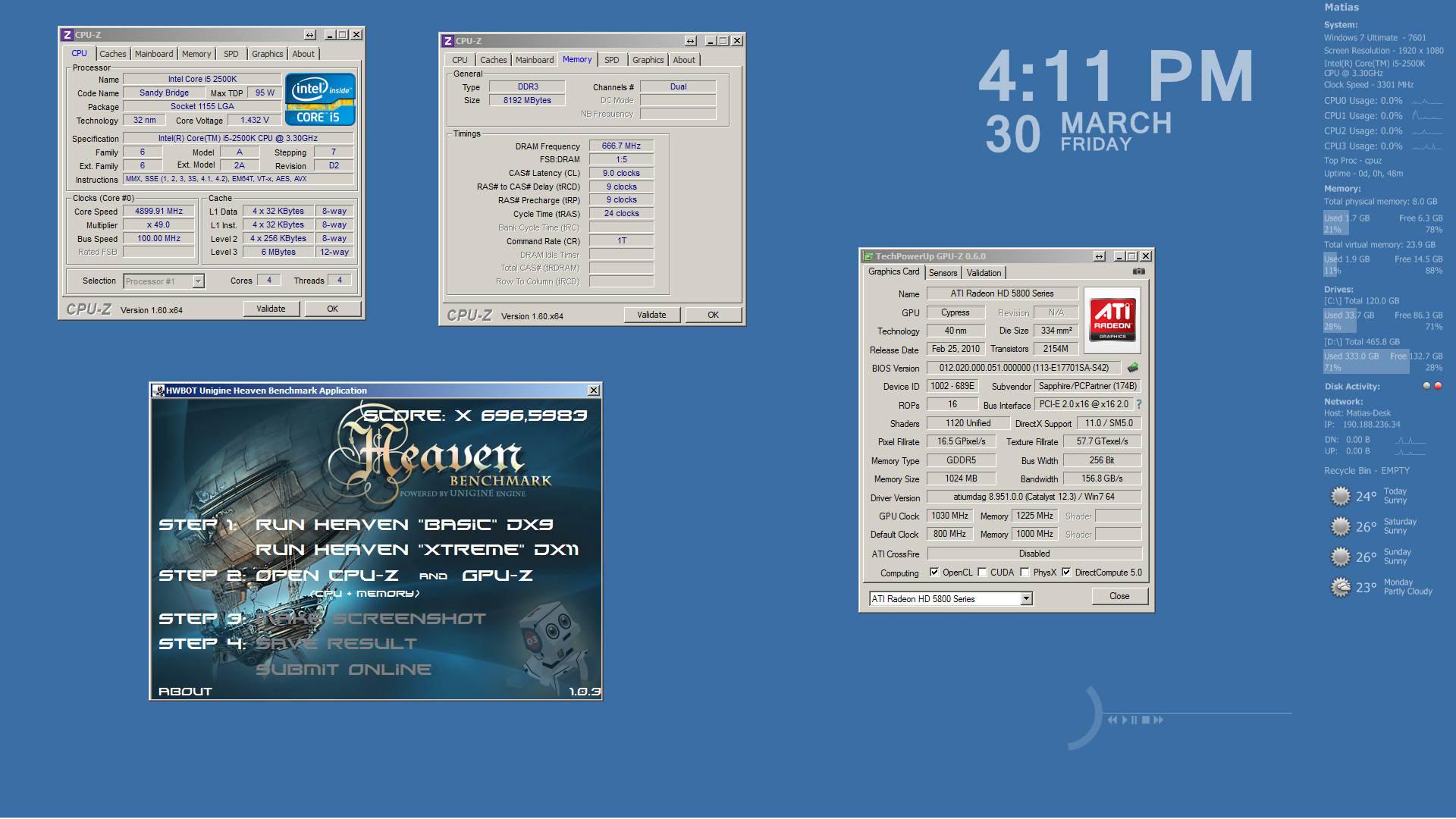Click the Intel Core i5 logo in CPU-Z
Screen dimensions: 1456x819
coord(319,99)
